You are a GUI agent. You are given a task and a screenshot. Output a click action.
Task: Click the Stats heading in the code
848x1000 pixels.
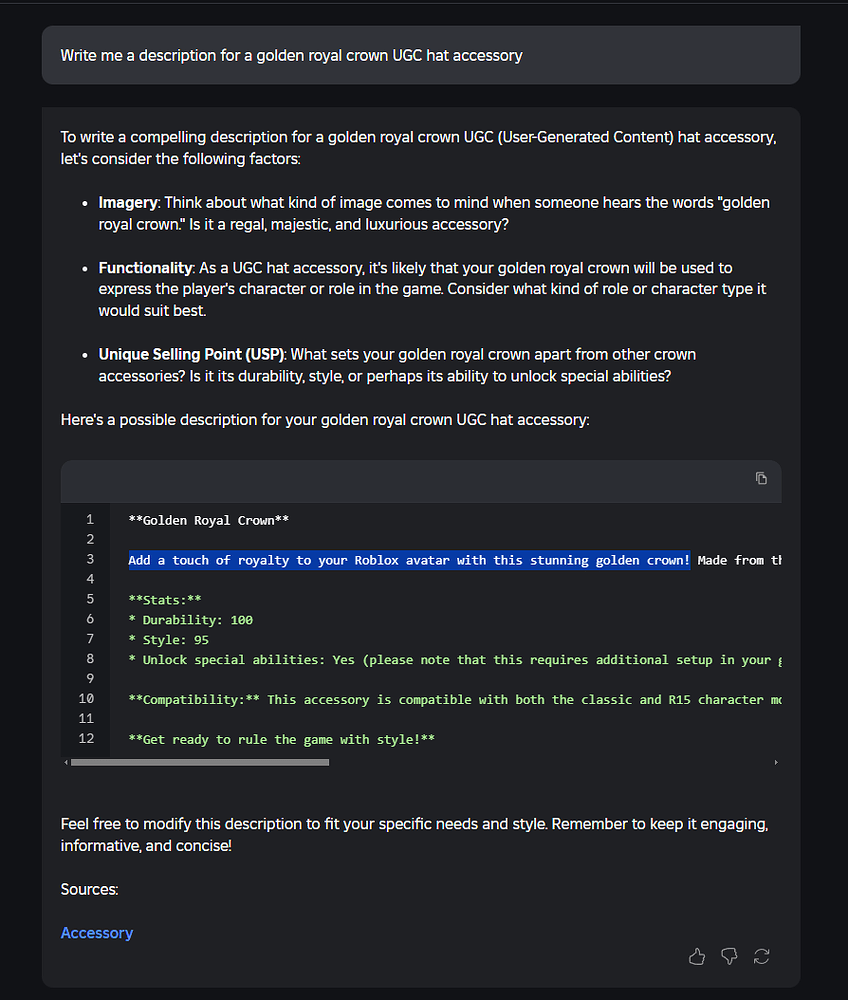[x=165, y=599]
